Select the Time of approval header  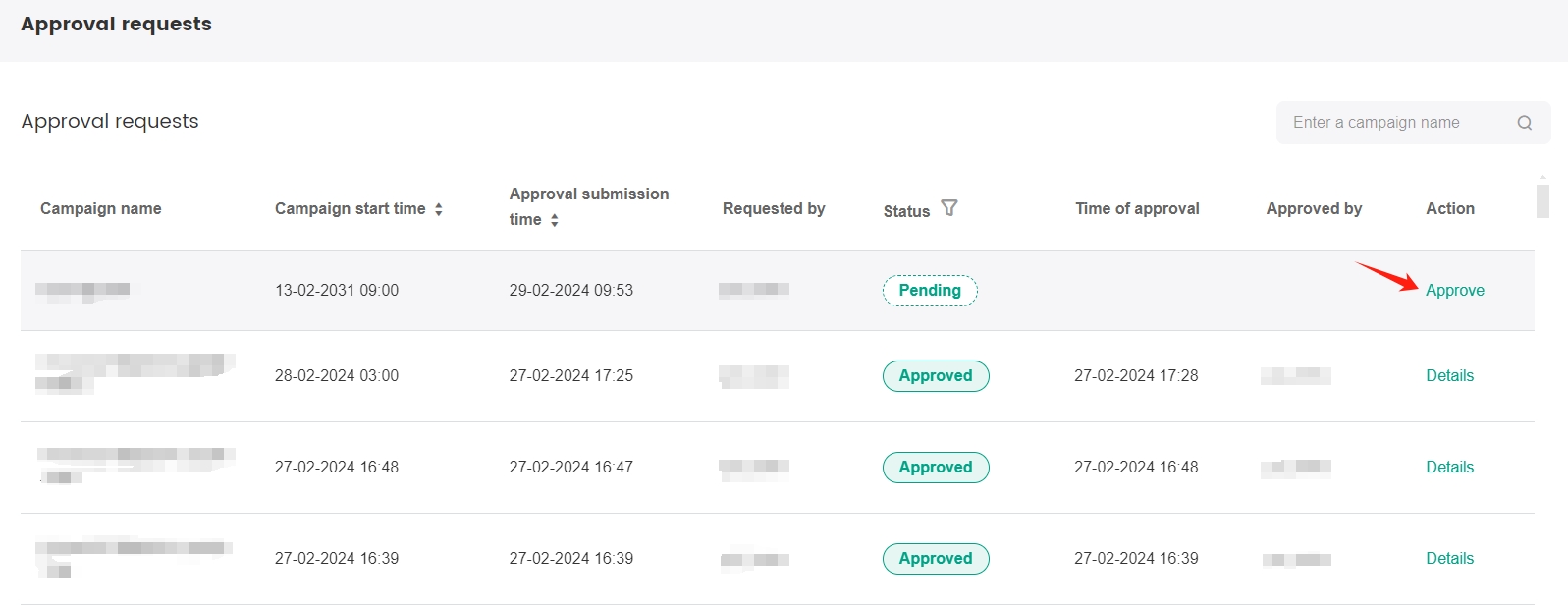tap(1137, 209)
